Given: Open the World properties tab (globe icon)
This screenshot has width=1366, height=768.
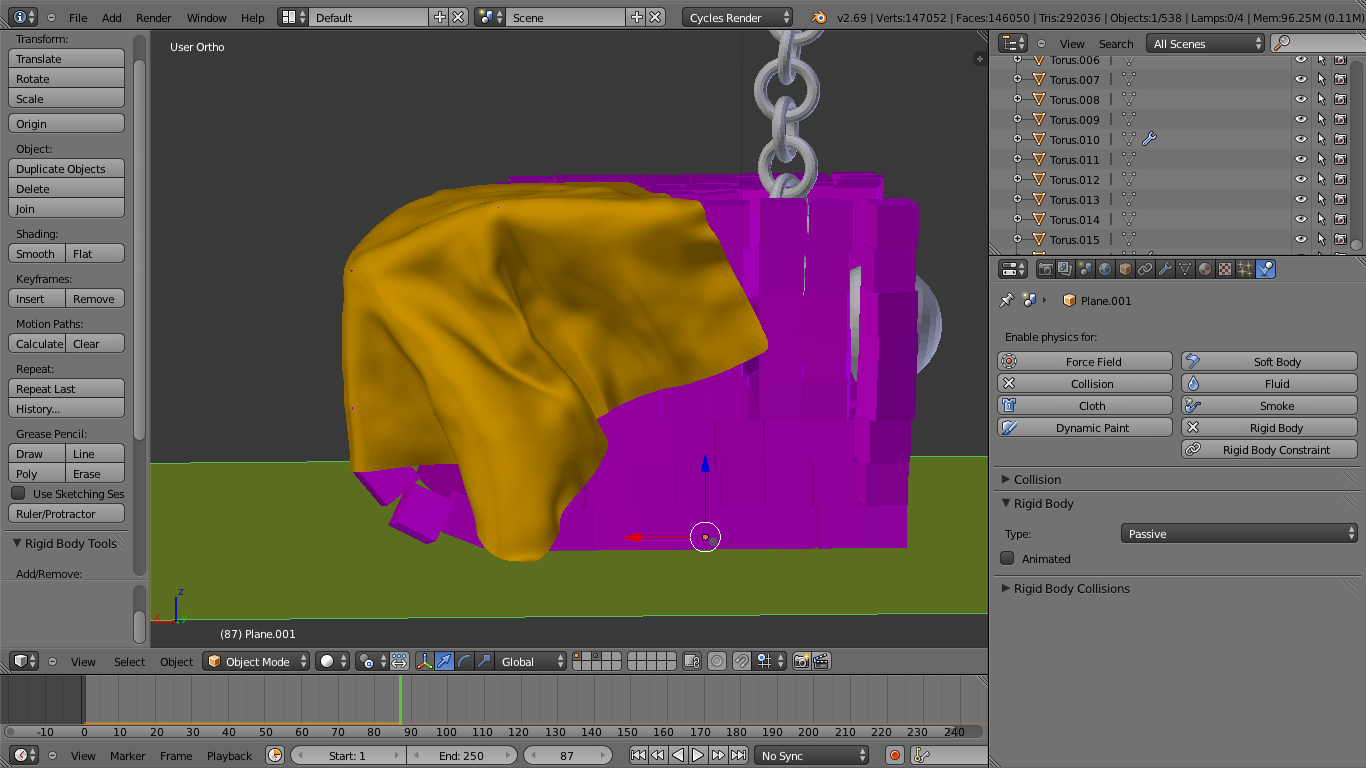Looking at the screenshot, I should [1106, 268].
